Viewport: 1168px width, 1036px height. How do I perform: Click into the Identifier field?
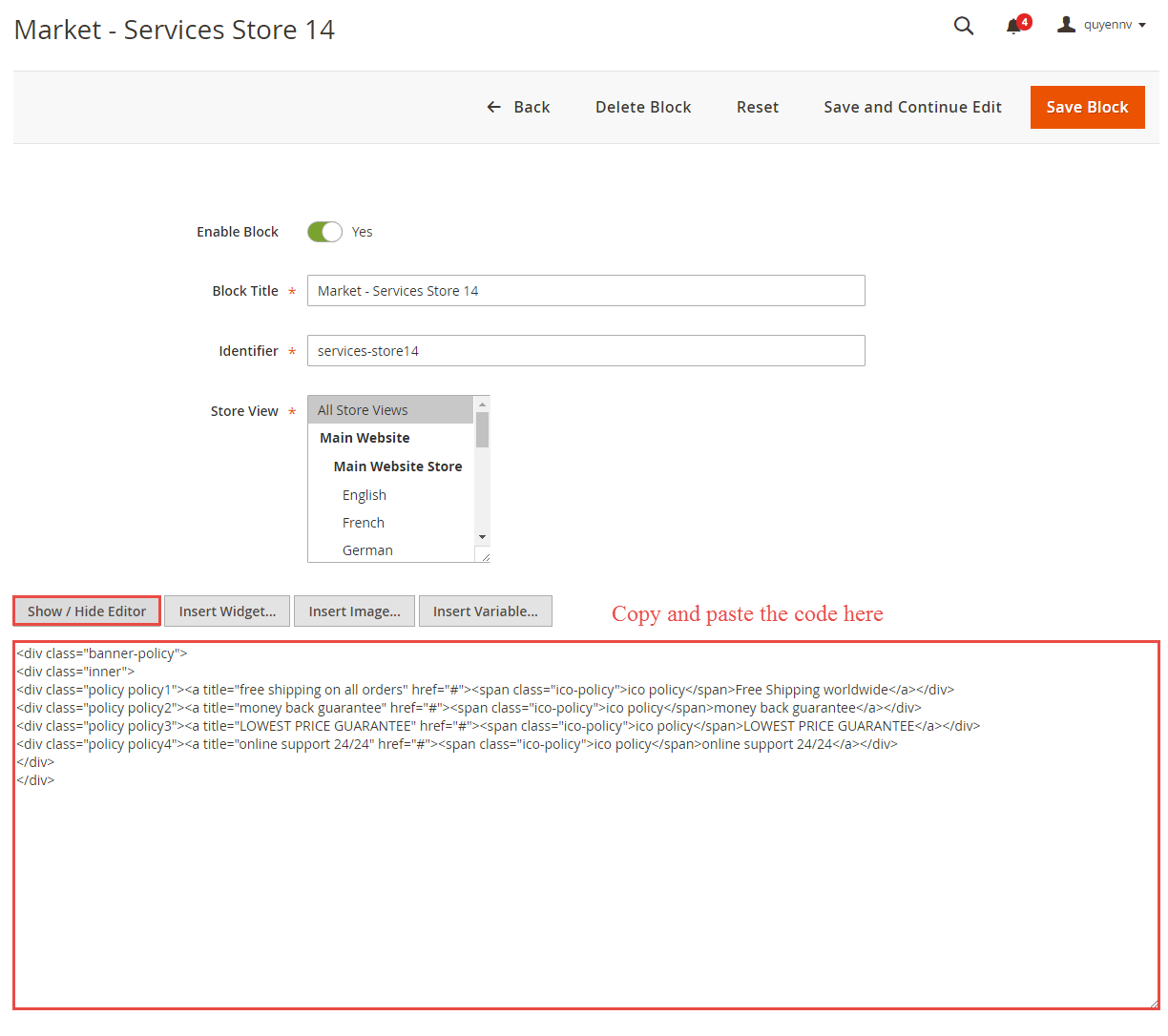586,351
